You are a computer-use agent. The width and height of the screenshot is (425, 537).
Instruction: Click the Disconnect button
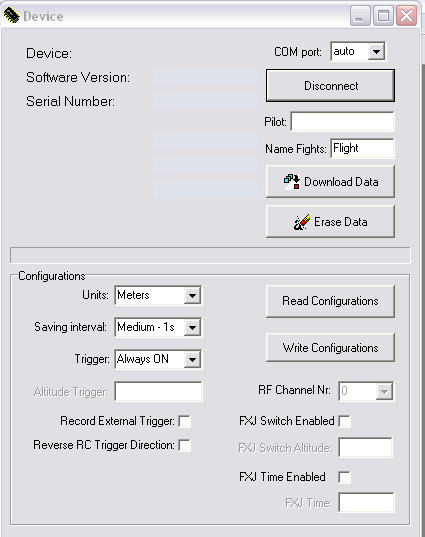pyautogui.click(x=330, y=86)
